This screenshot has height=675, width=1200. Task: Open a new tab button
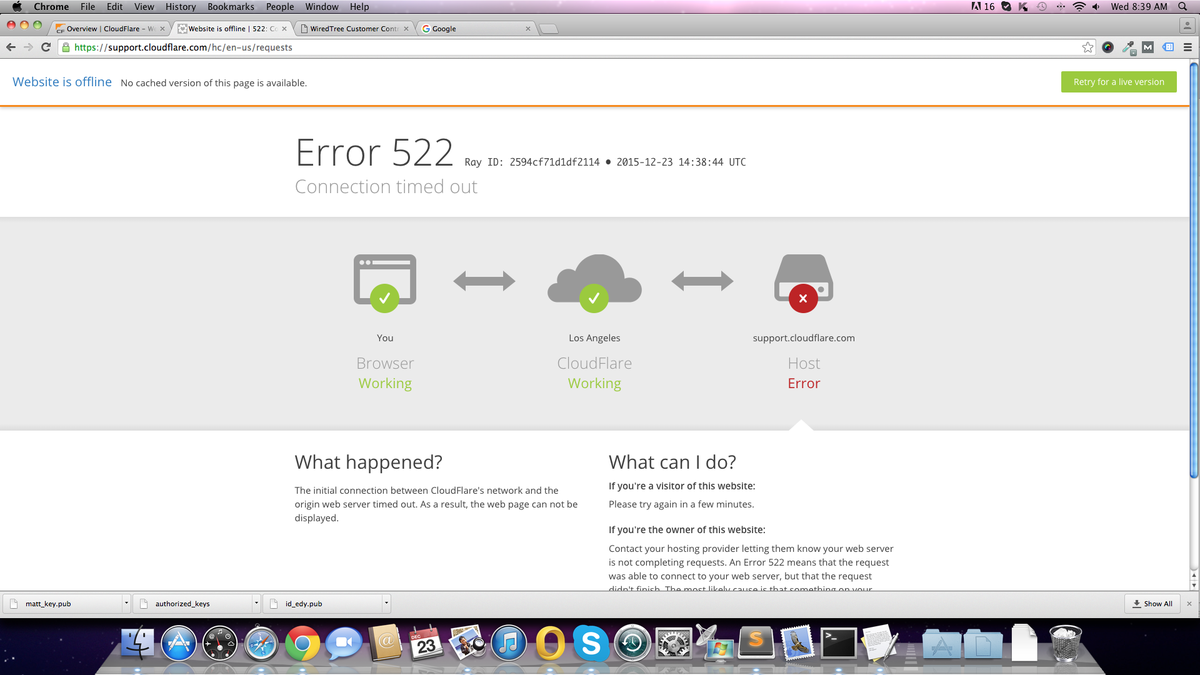click(548, 28)
